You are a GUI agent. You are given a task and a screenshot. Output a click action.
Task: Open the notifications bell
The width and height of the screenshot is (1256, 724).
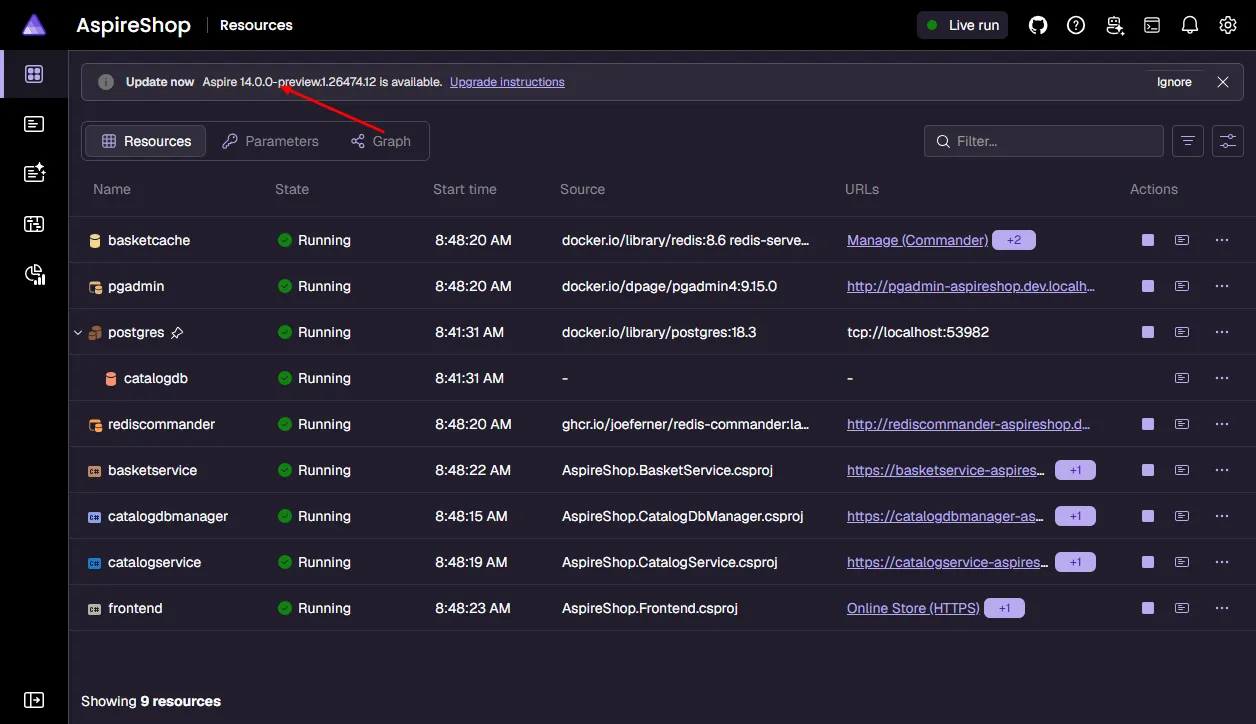pos(1190,25)
